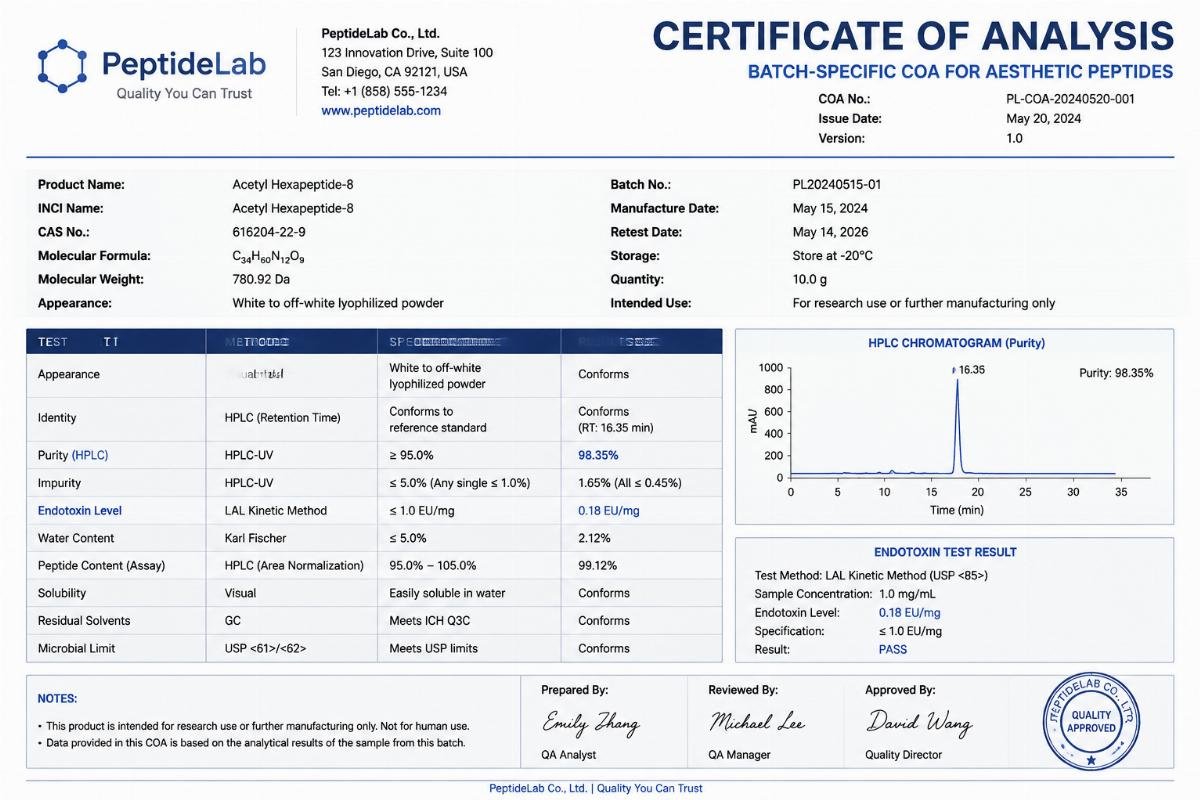The image size is (1200, 800).
Task: Click the tall chromatogram peak line
Action: pos(957,424)
